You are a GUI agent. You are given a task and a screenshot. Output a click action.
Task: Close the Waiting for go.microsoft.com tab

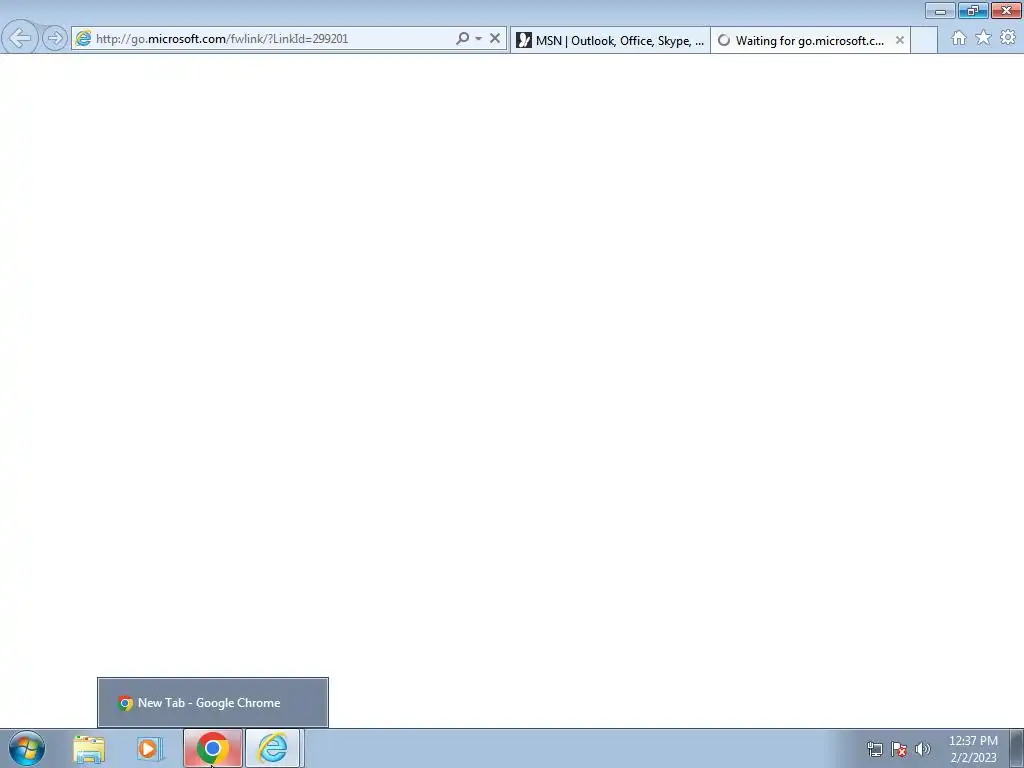(x=900, y=40)
